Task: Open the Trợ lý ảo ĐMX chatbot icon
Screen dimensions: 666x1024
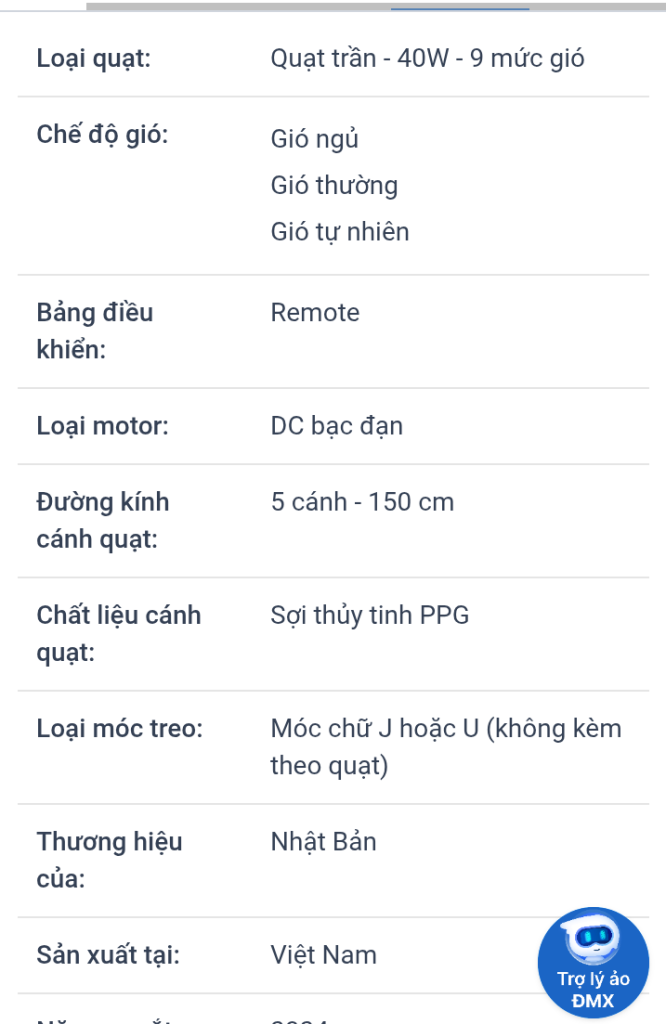Action: 593,963
